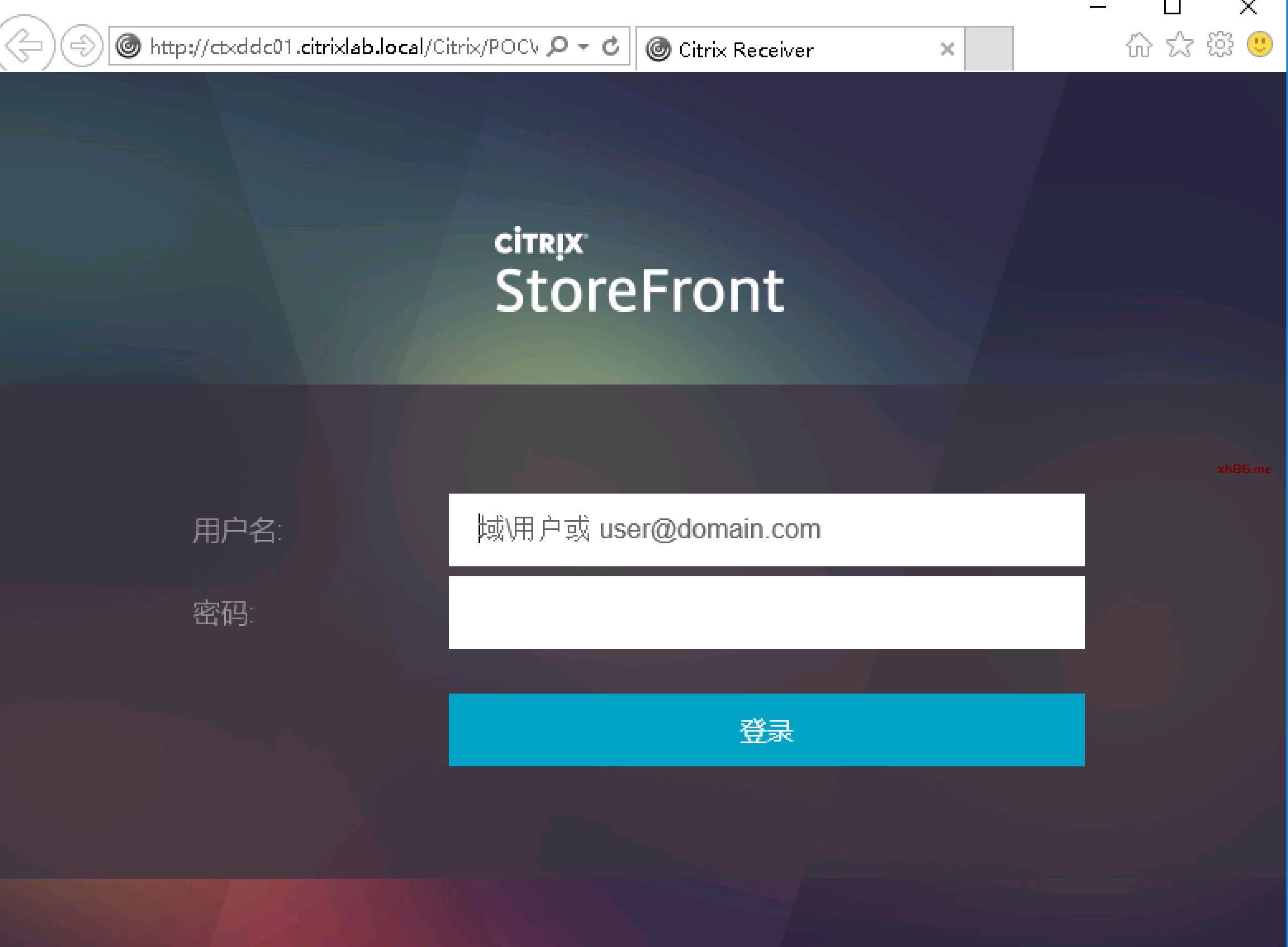Open the Home page icon
The image size is (1288, 947).
(x=1138, y=45)
